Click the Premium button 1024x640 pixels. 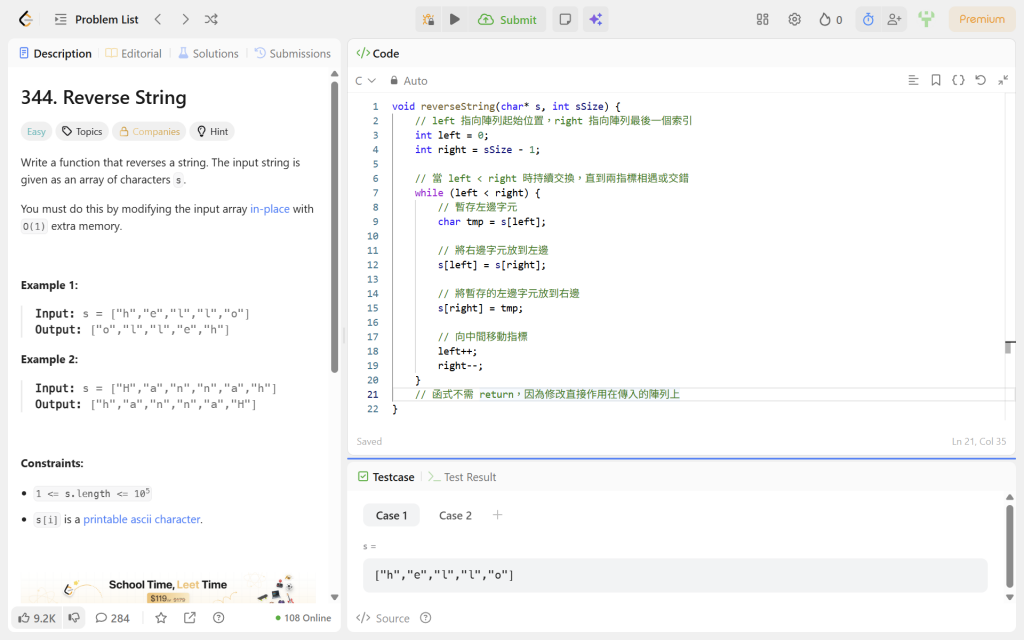coord(982,19)
